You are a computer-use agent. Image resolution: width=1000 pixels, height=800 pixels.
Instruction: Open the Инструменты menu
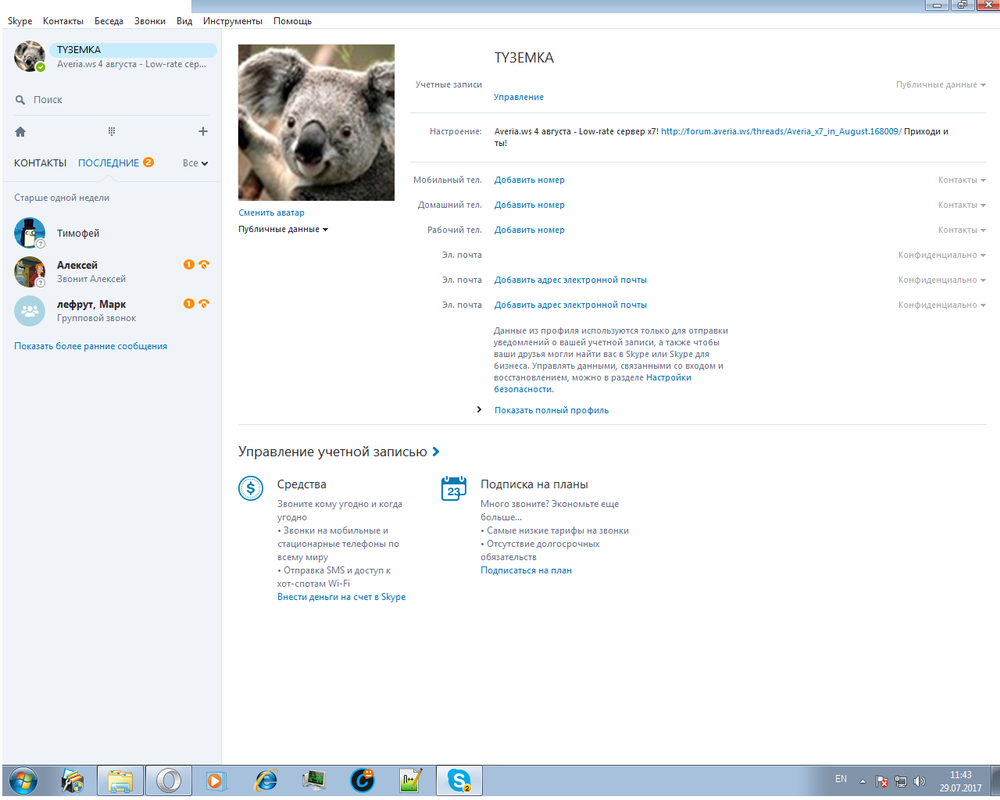click(x=232, y=21)
